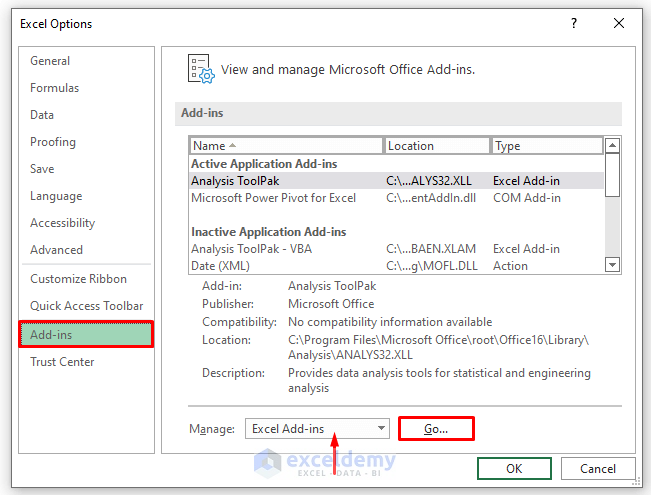Select the Date (XML) add-in row

click(x=396, y=266)
